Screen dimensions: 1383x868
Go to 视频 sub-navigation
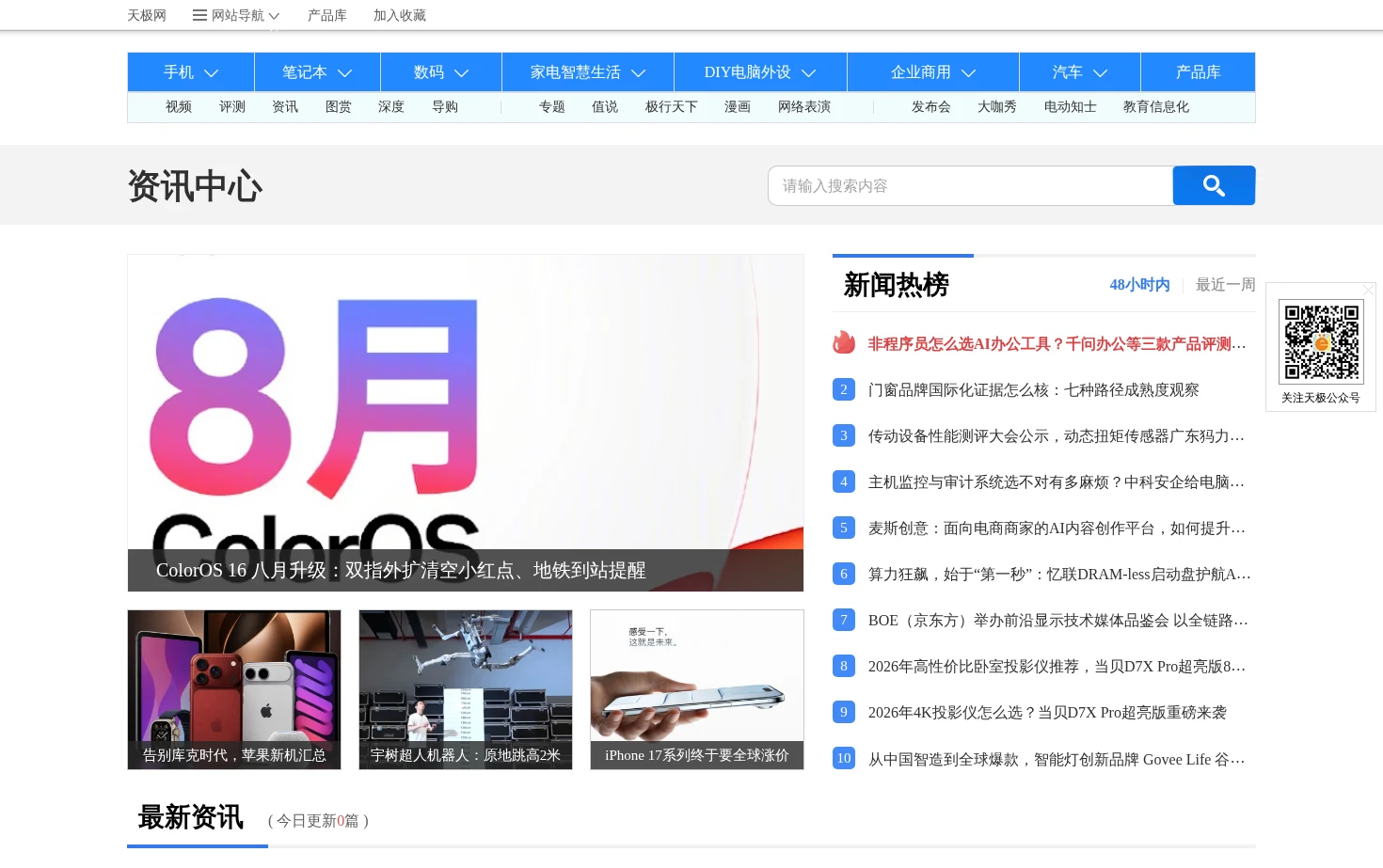coord(179,107)
